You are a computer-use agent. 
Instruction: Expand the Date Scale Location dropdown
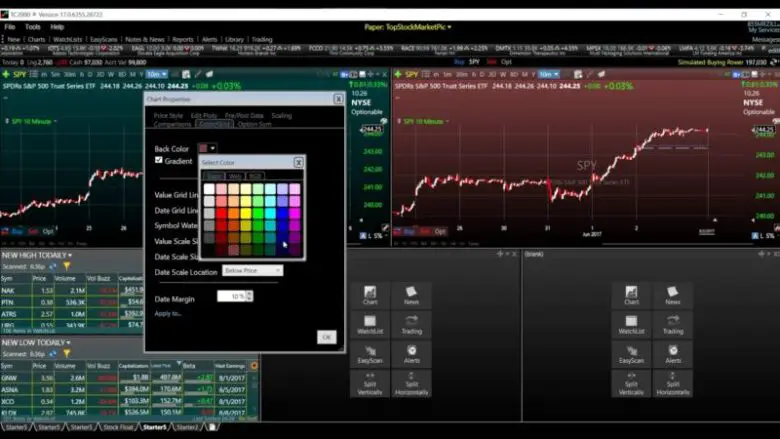(252, 271)
